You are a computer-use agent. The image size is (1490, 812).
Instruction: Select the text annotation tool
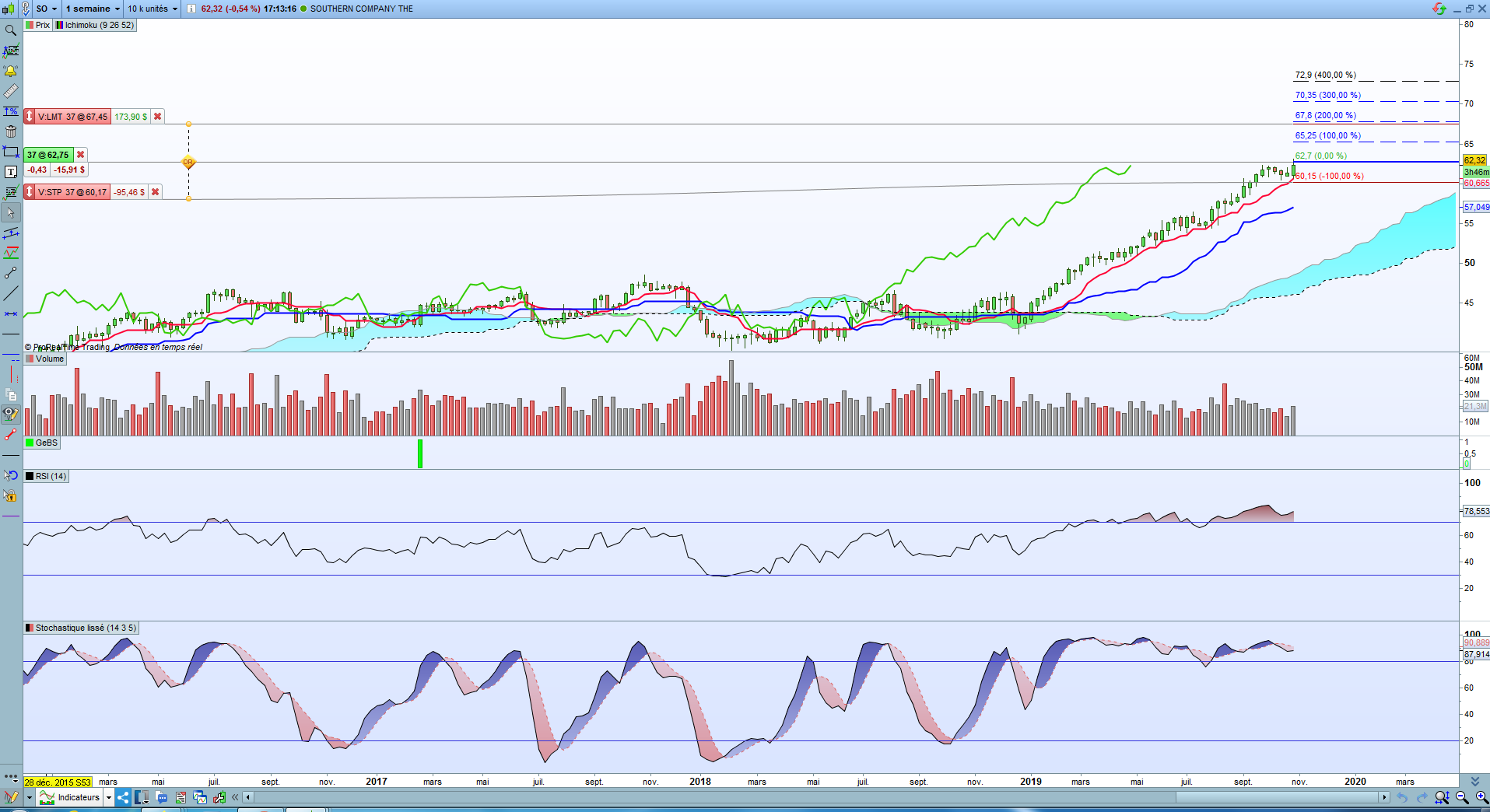click(x=11, y=172)
